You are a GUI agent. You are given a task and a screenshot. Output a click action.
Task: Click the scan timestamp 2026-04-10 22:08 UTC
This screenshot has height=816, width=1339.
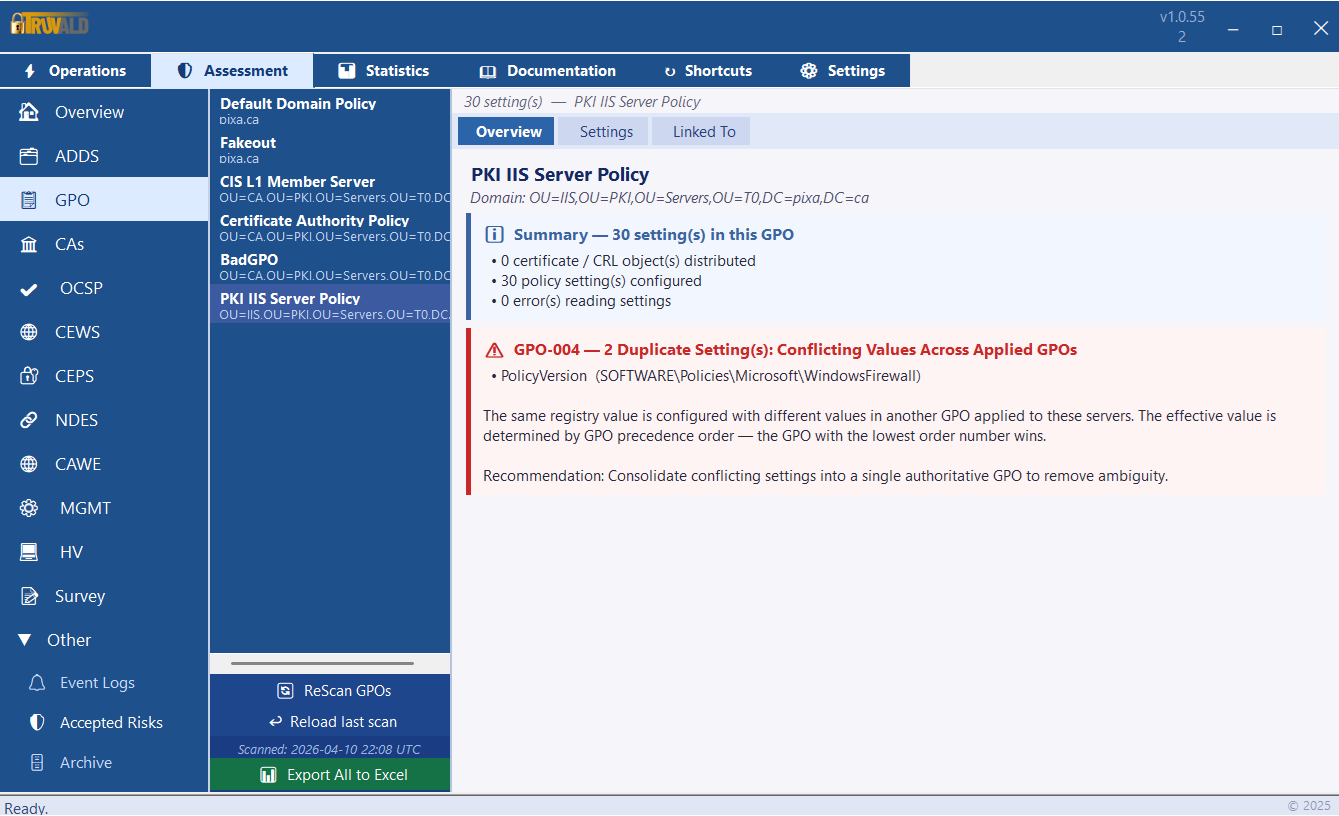coord(329,749)
